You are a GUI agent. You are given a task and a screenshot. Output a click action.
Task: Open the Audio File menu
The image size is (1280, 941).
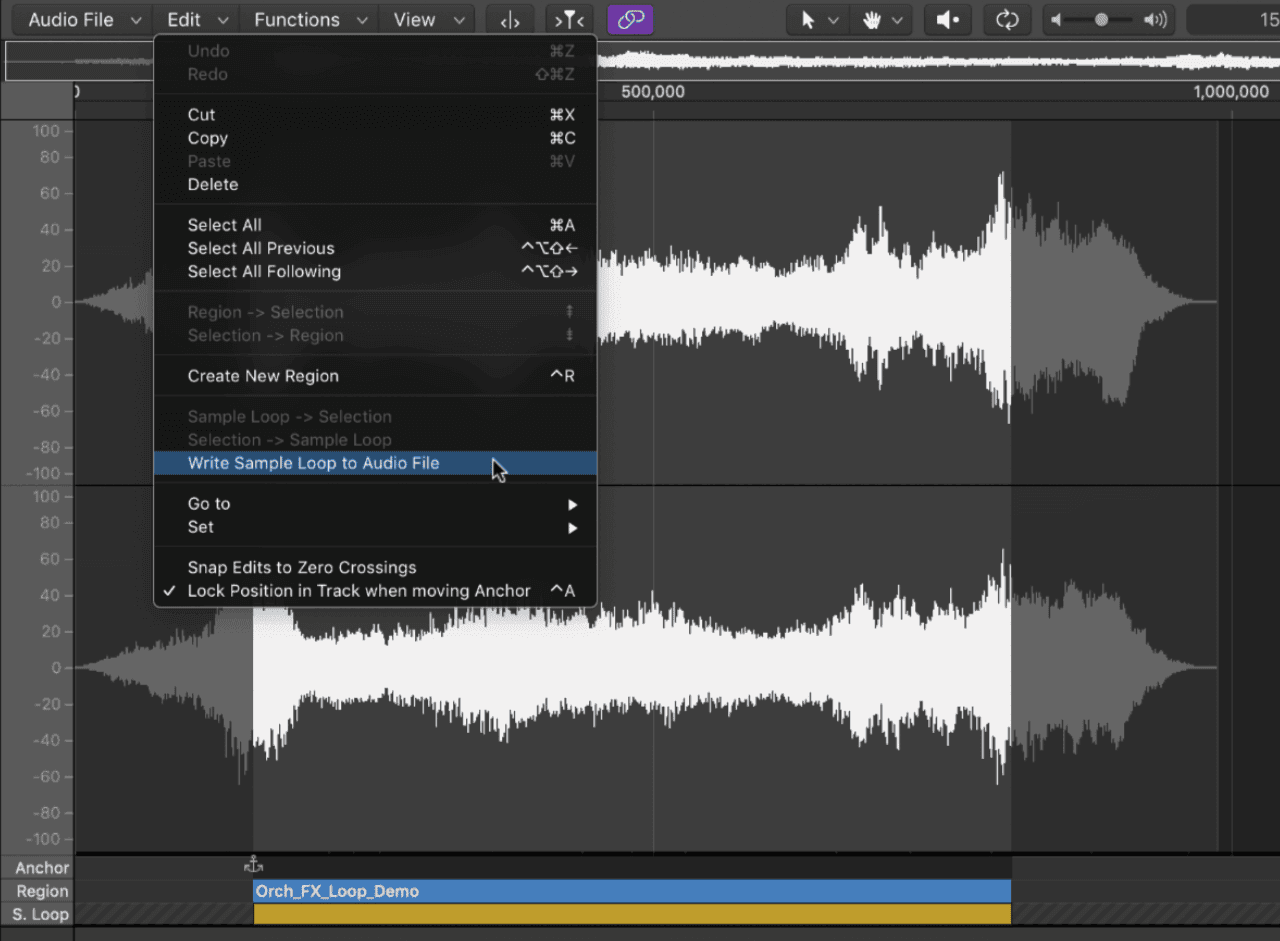coord(84,20)
